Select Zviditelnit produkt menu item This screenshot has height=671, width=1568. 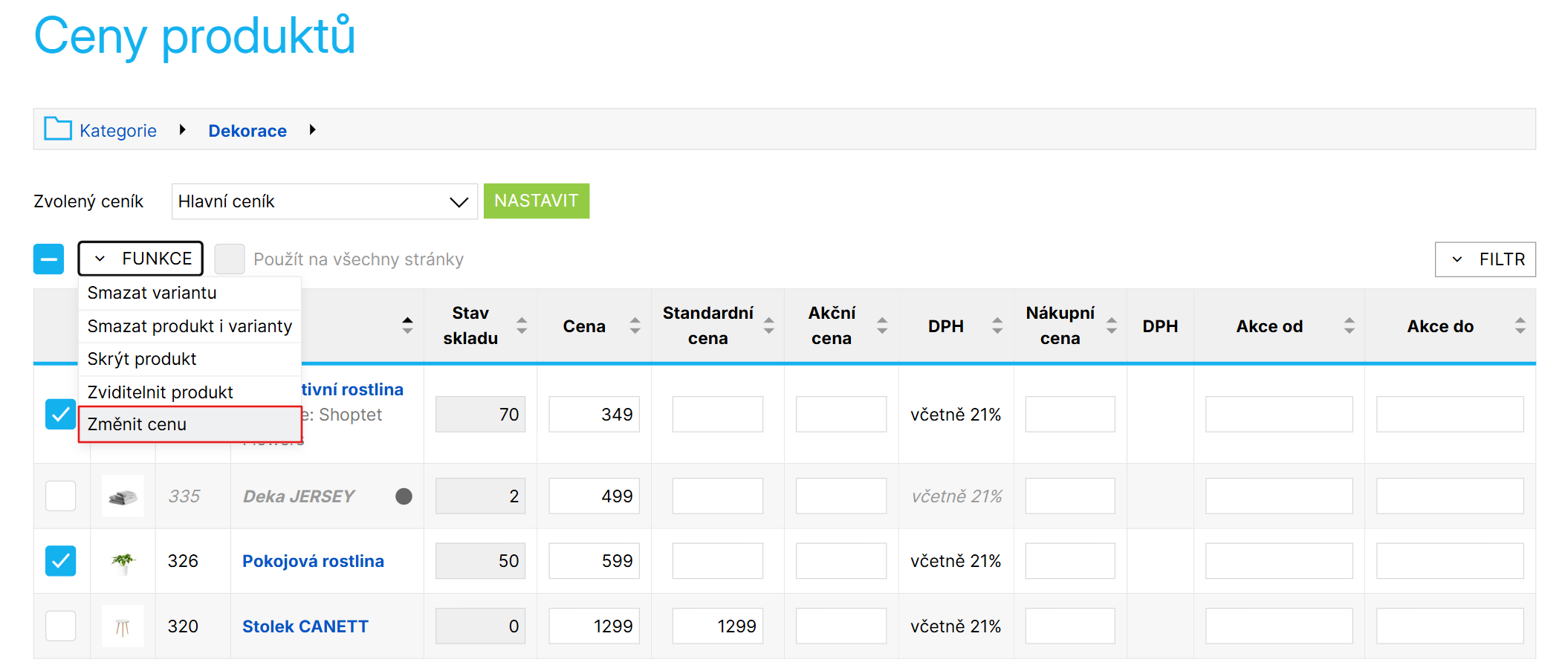click(x=189, y=392)
